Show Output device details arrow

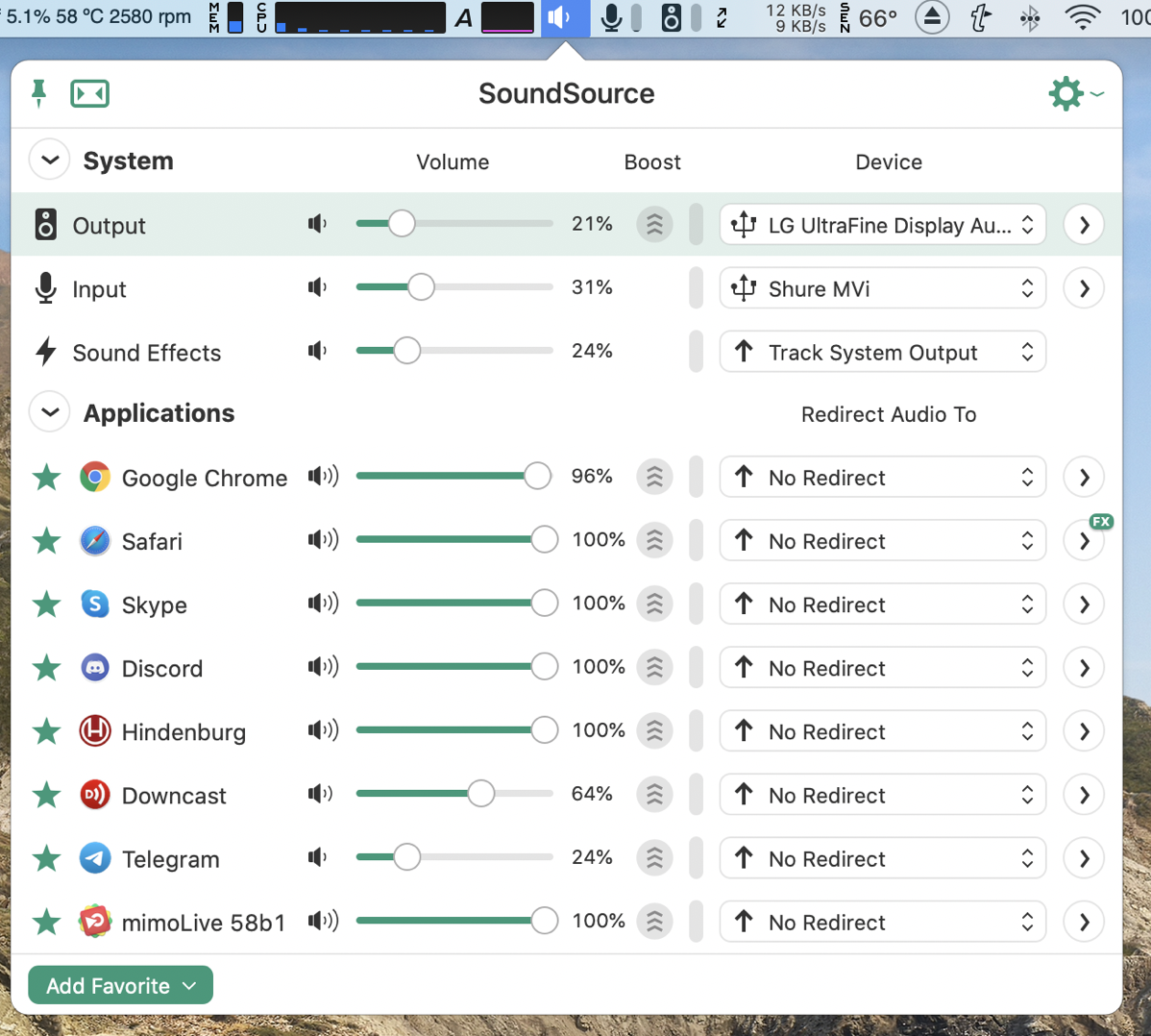(1084, 225)
